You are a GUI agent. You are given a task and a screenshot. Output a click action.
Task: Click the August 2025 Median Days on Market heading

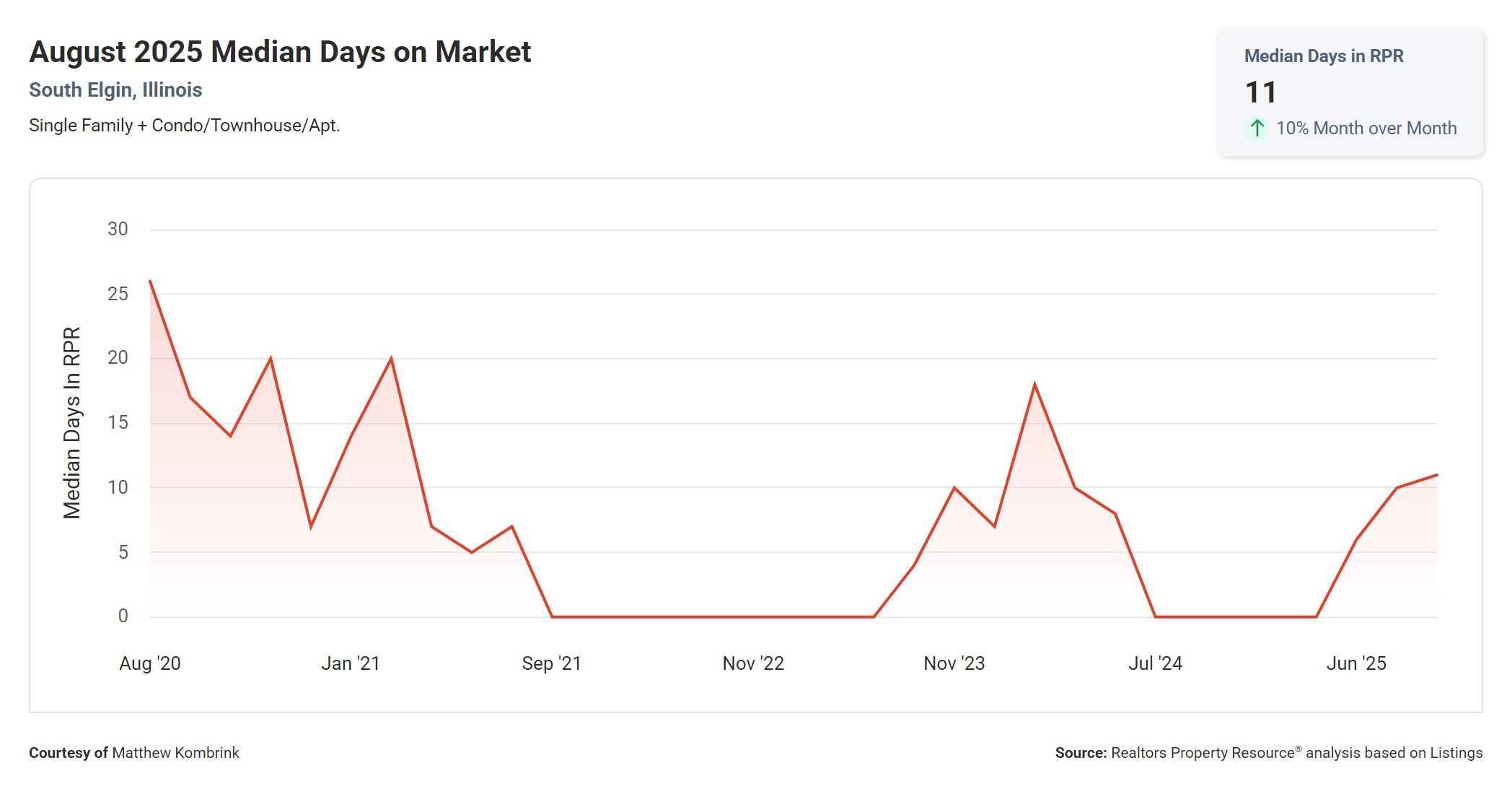[280, 52]
